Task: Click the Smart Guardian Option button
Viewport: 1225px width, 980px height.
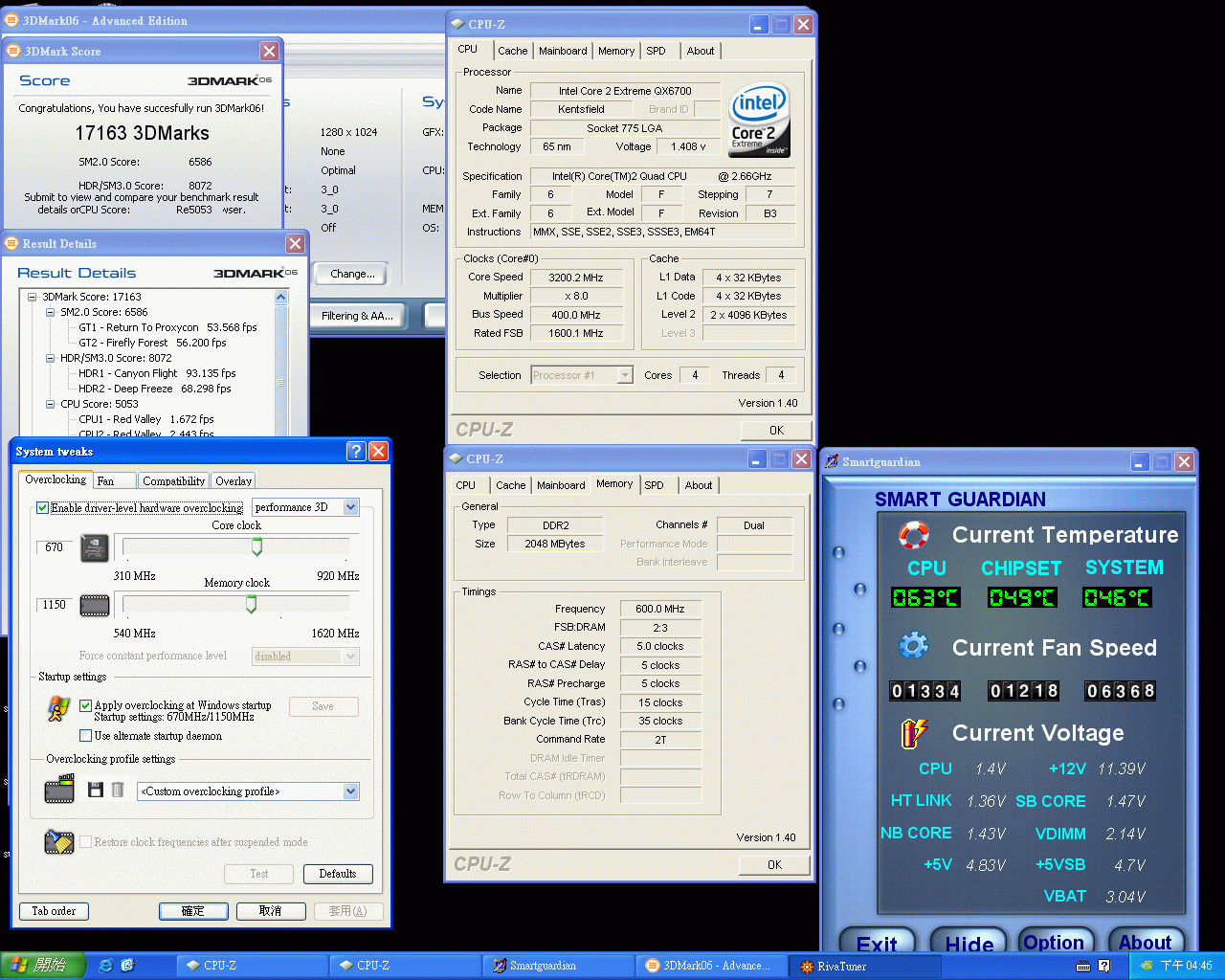Action: [1054, 942]
